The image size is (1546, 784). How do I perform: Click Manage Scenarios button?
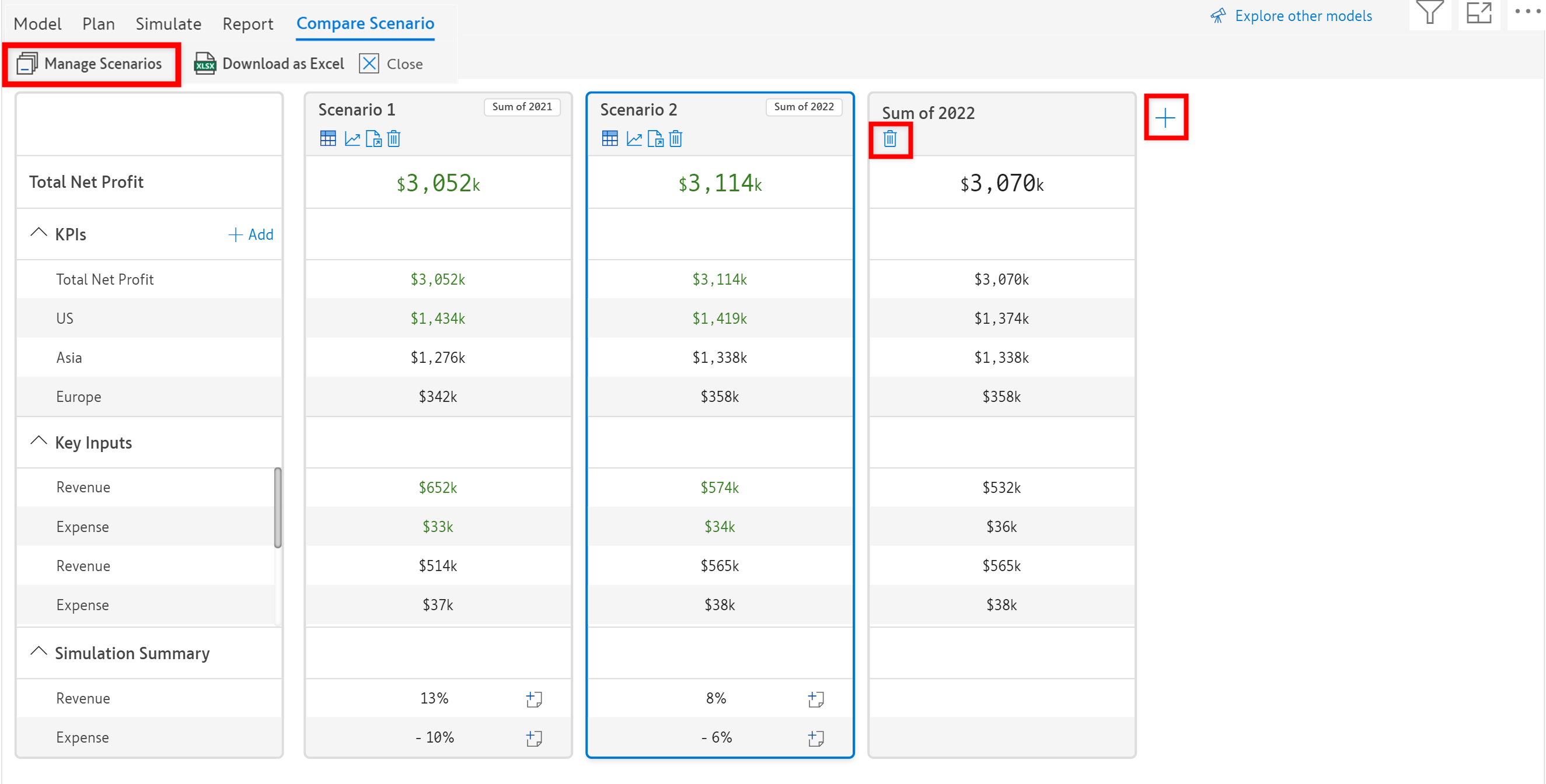(90, 64)
